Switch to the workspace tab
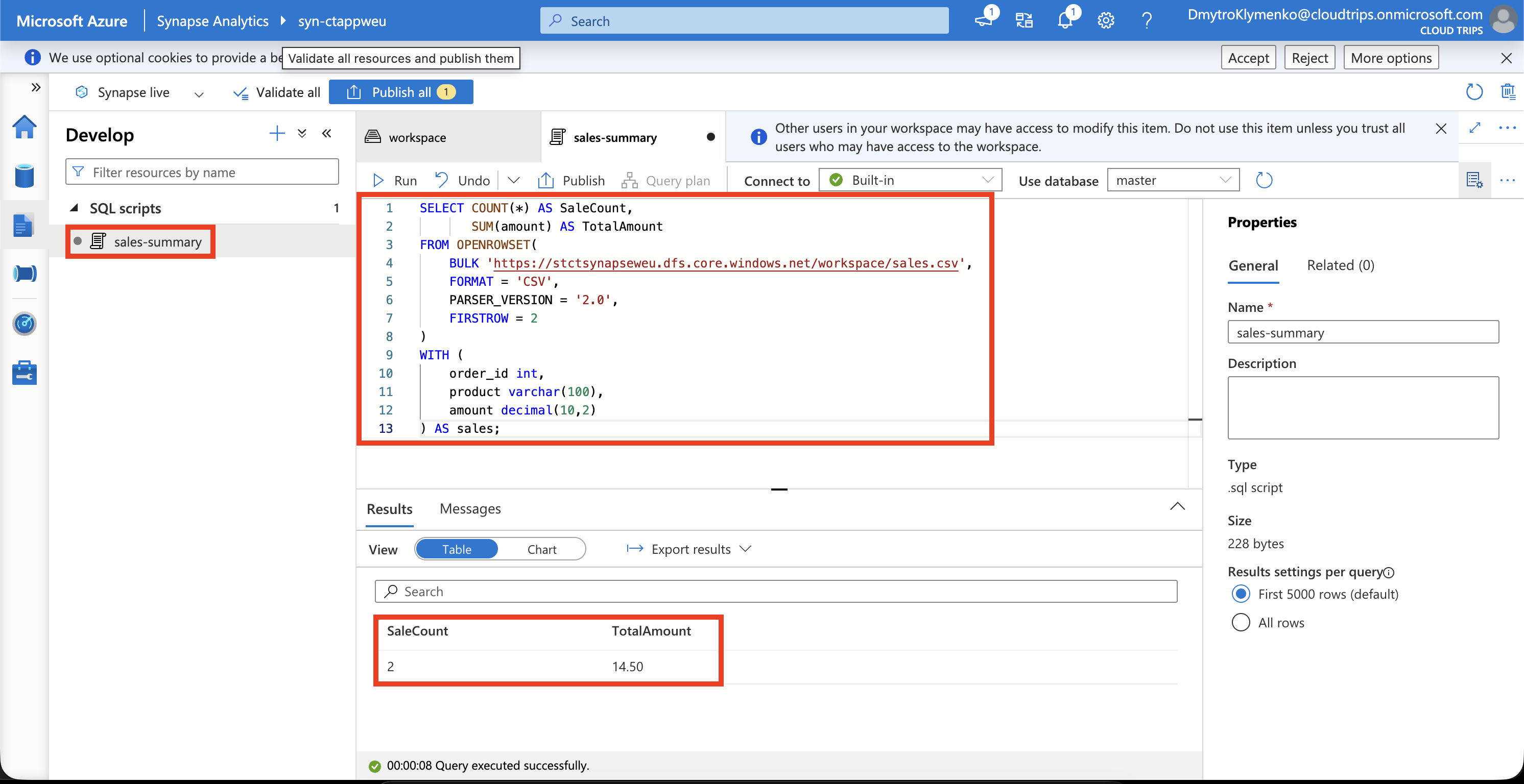The width and height of the screenshot is (1524, 784). click(x=448, y=137)
